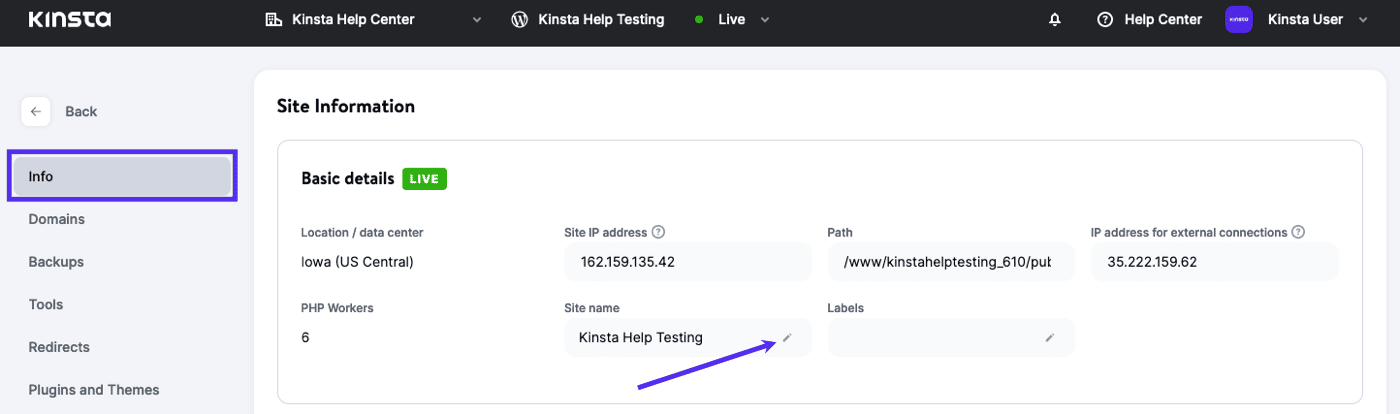Click the Path /www/kinstahelptesting_610 field
1400x414 pixels.
tap(951, 262)
